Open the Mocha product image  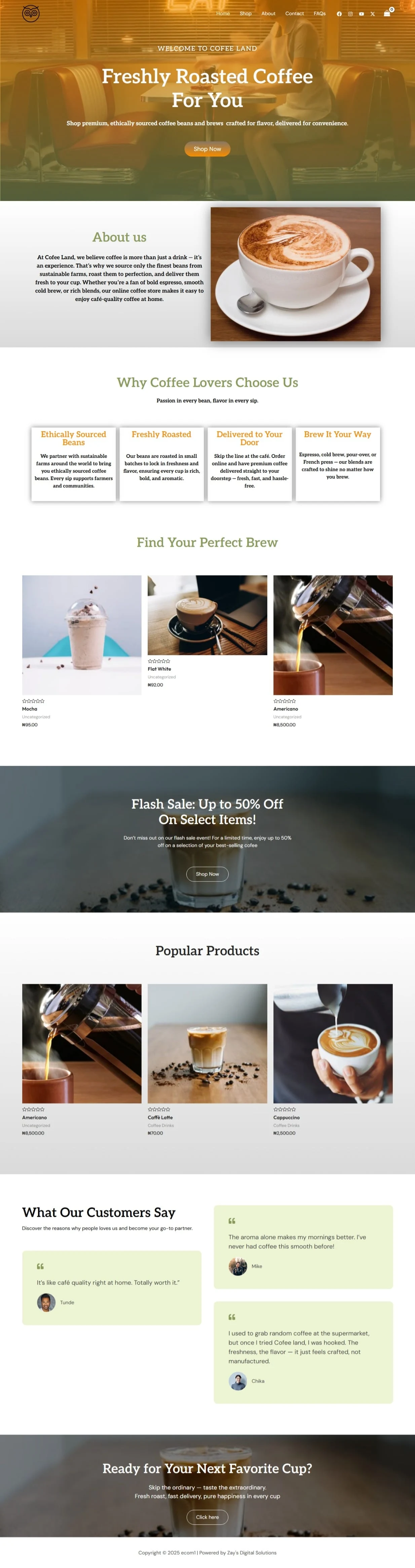[81, 635]
